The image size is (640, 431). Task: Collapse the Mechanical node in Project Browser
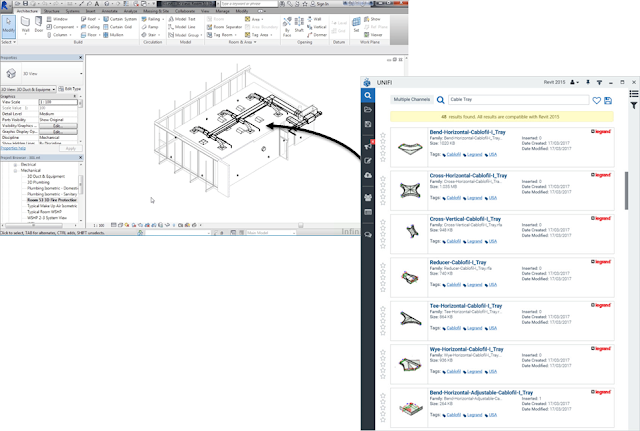click(x=16, y=171)
